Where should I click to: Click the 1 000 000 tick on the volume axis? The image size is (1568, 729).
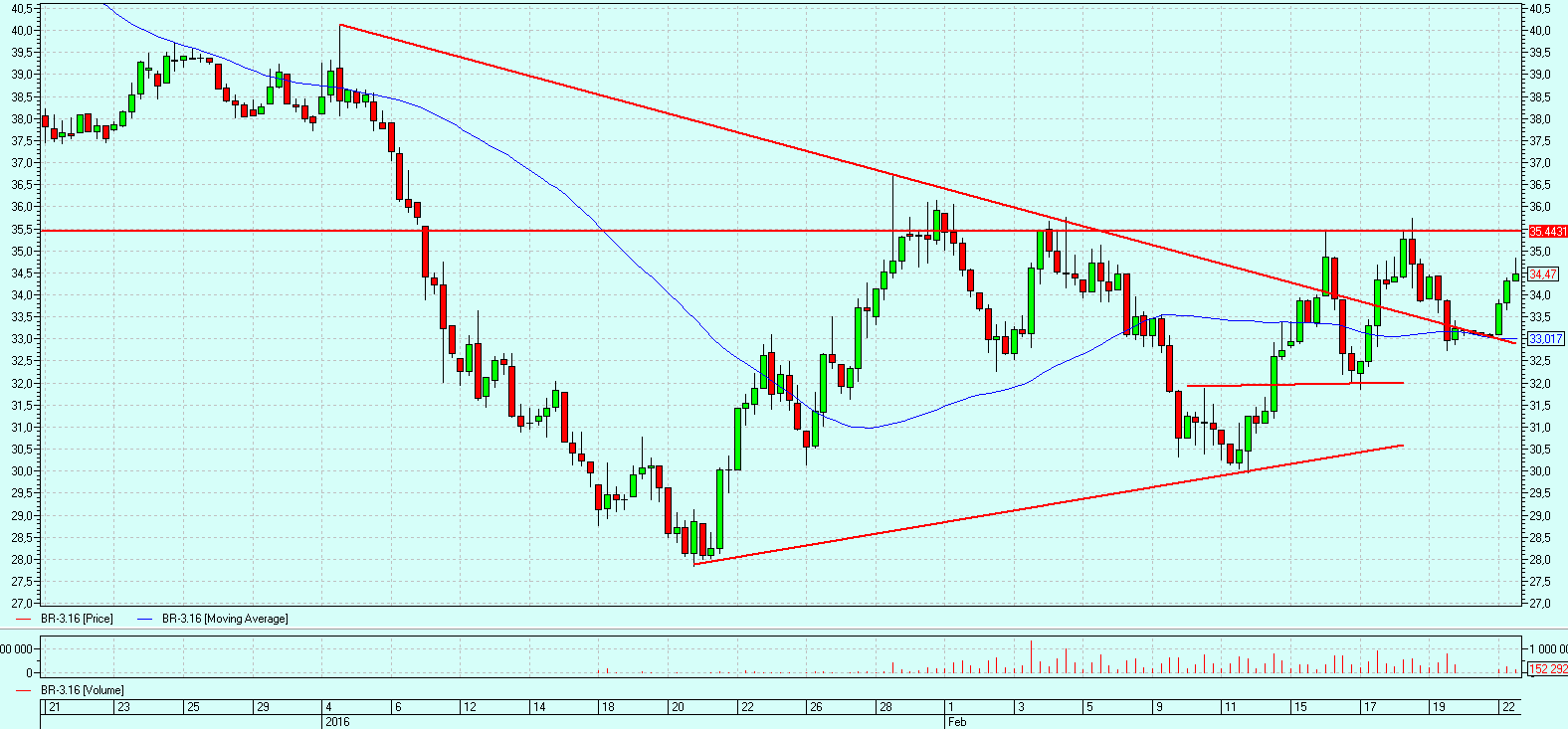pos(1548,649)
